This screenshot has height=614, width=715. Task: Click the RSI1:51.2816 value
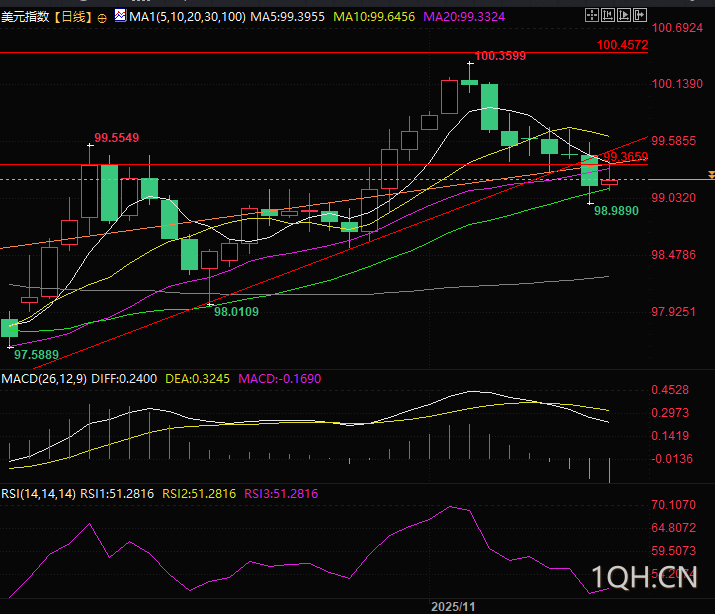coord(117,494)
